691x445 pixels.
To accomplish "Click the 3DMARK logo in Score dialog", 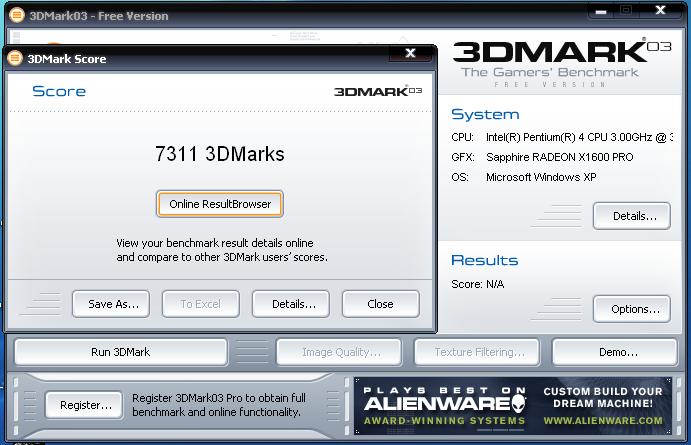I will pyautogui.click(x=378, y=91).
